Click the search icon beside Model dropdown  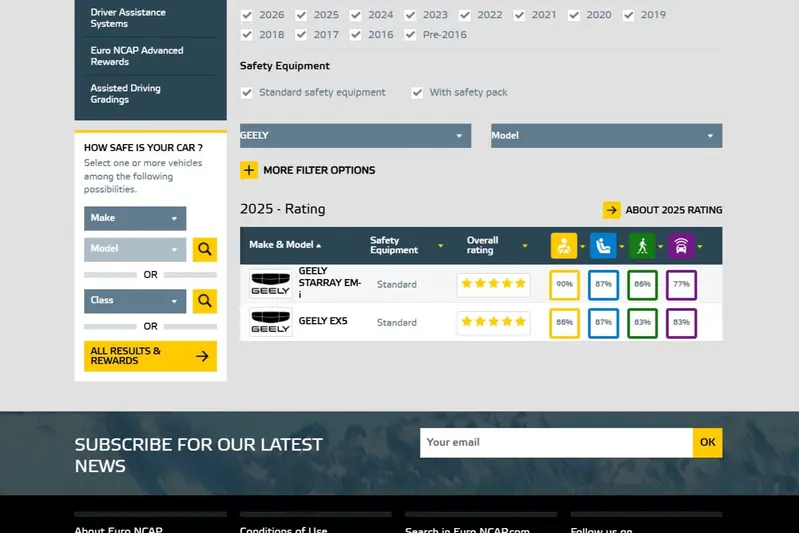(204, 249)
